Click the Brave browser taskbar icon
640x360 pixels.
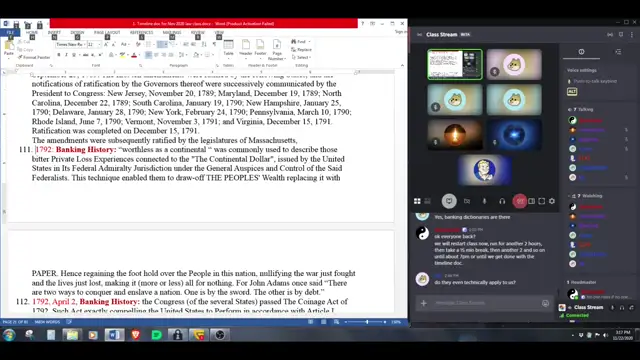tap(136, 335)
